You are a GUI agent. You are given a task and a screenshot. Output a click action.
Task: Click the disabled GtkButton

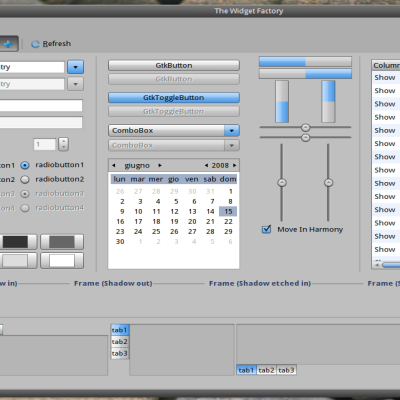pyautogui.click(x=174, y=79)
